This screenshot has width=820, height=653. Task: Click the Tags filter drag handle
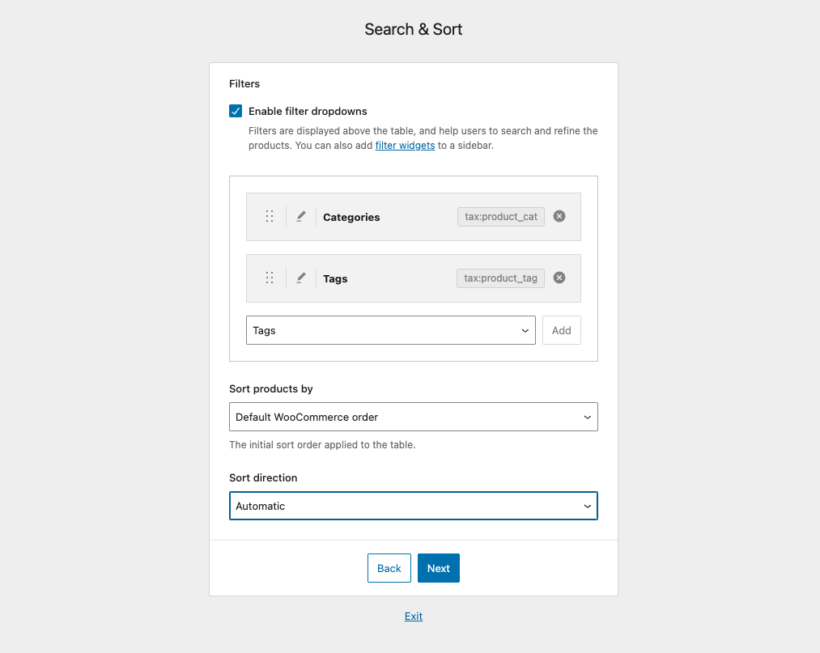(x=269, y=278)
